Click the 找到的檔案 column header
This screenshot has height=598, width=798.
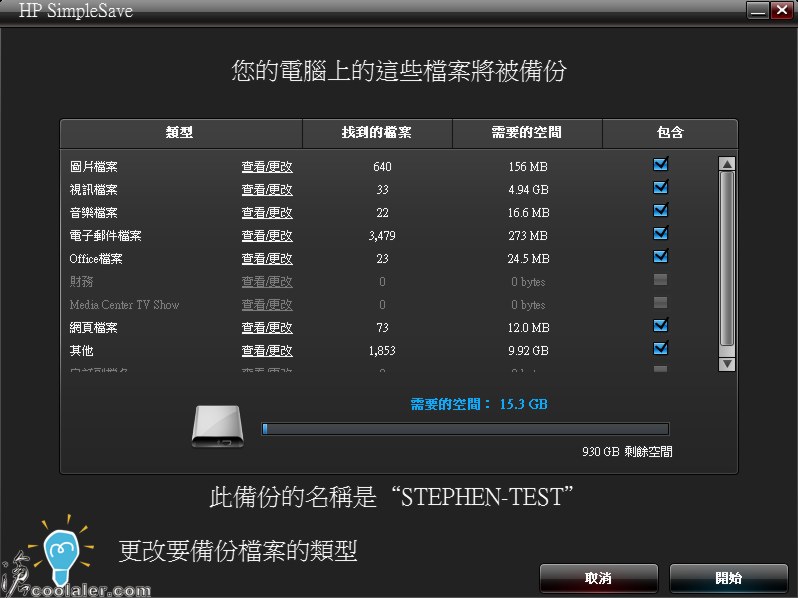coord(377,133)
